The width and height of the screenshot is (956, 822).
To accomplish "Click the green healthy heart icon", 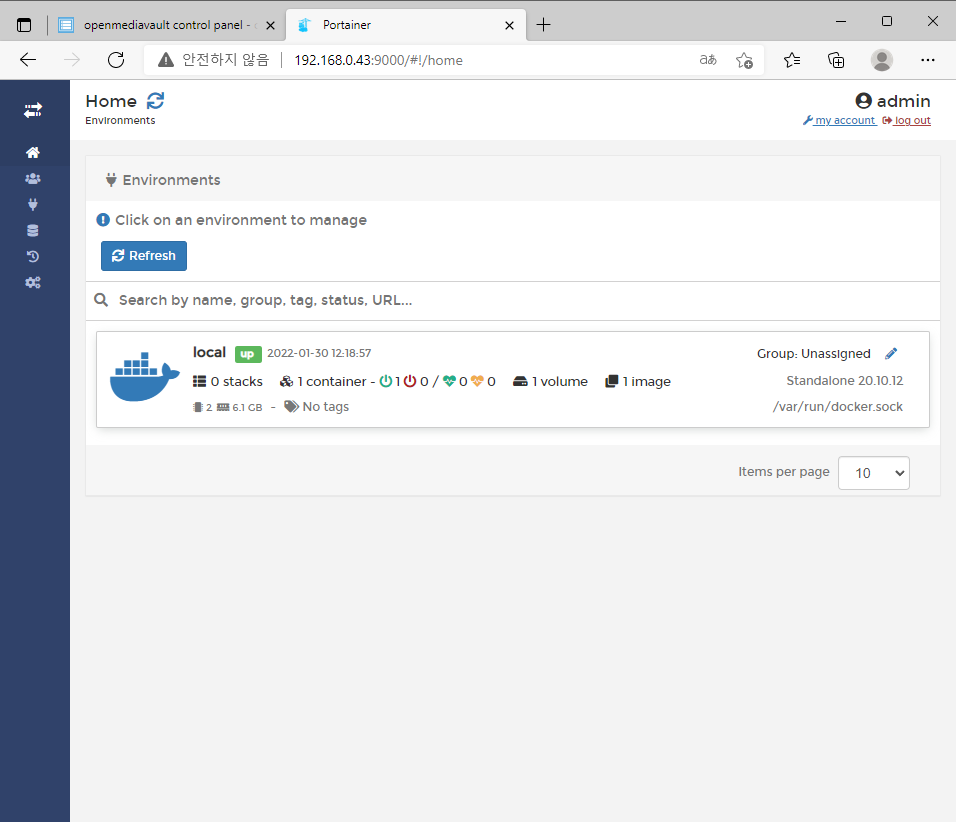I will [449, 381].
